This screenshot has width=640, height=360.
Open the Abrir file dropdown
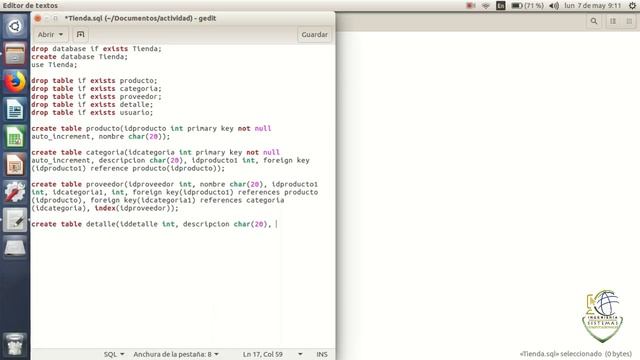pyautogui.click(x=50, y=35)
